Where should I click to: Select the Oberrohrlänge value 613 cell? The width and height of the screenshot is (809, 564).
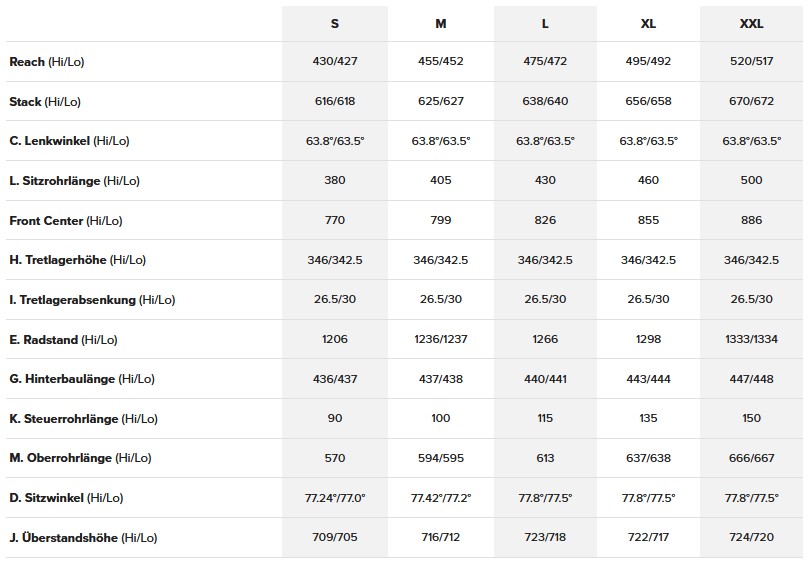[544, 458]
